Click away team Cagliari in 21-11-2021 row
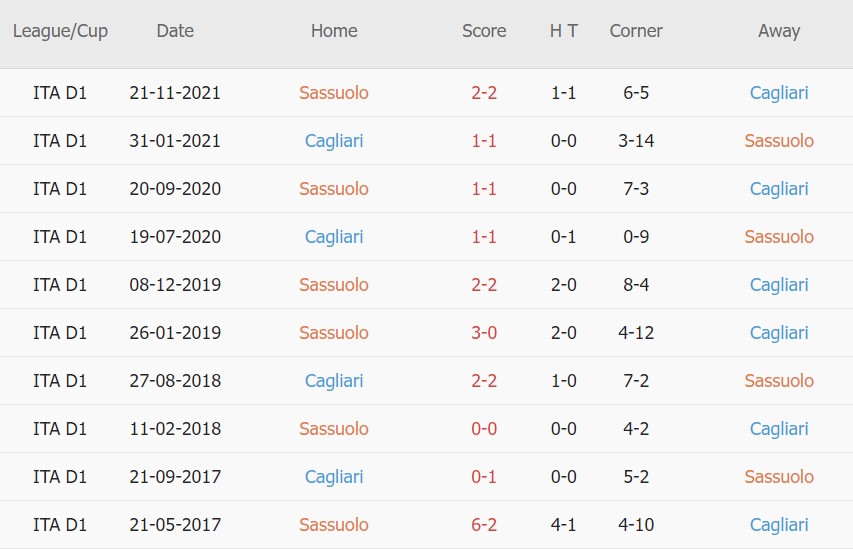Viewport: 853px width, 549px height. pos(779,93)
